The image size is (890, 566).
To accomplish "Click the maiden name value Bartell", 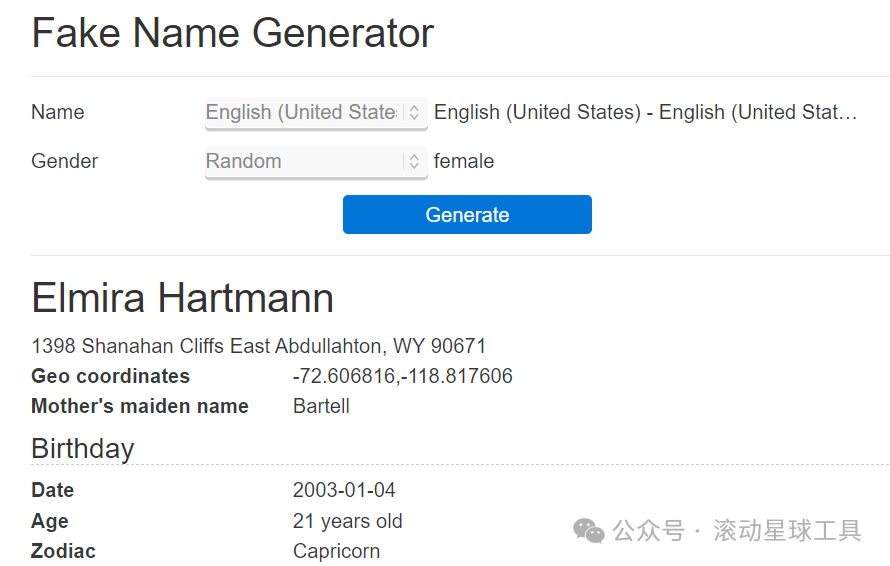I will [321, 407].
